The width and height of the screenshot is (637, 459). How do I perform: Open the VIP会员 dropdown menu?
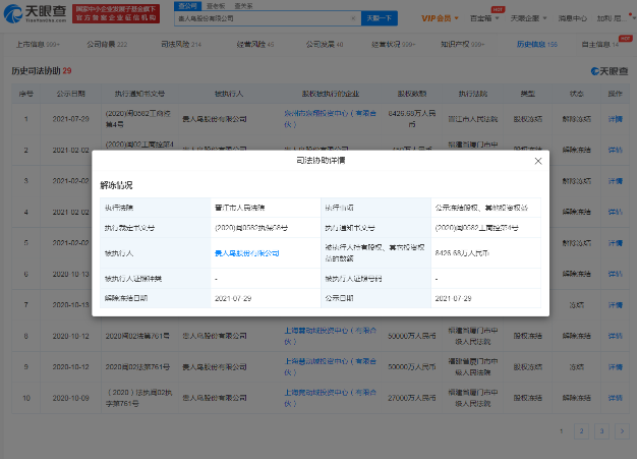(437, 18)
